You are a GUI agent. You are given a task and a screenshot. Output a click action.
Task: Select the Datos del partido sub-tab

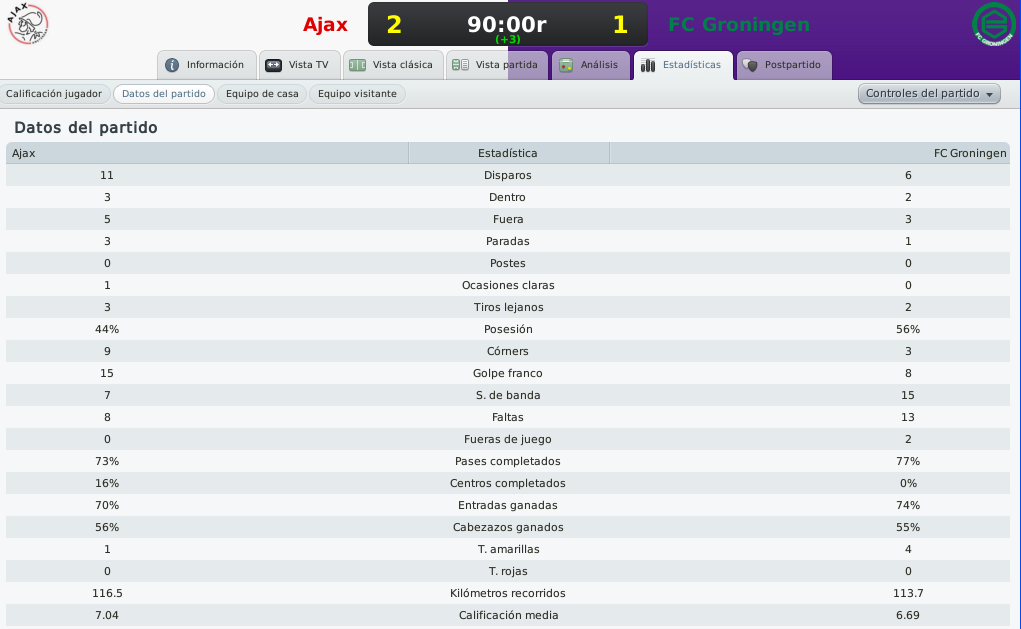coord(164,94)
